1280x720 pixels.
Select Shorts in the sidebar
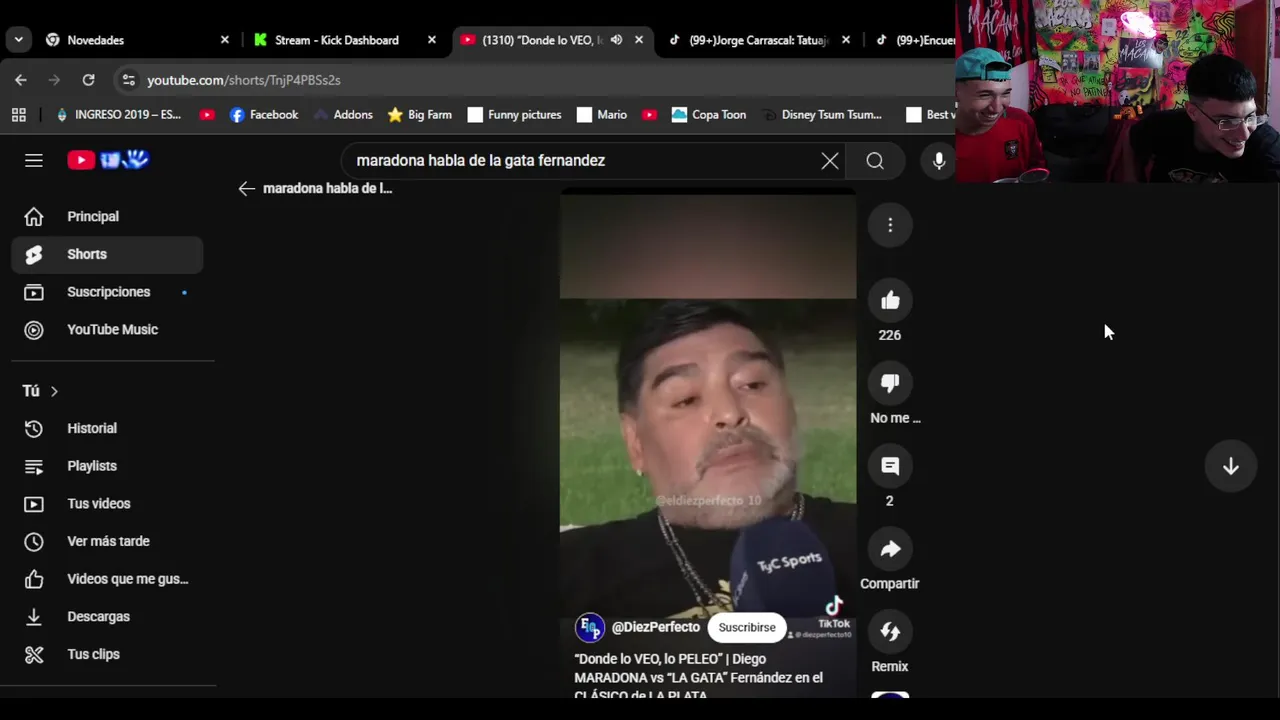[108, 254]
